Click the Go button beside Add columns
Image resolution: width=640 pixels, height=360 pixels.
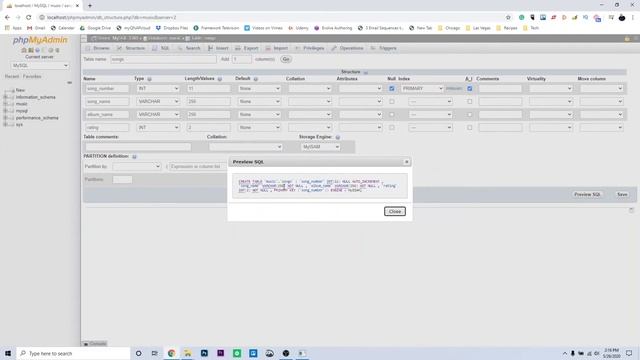[286, 60]
